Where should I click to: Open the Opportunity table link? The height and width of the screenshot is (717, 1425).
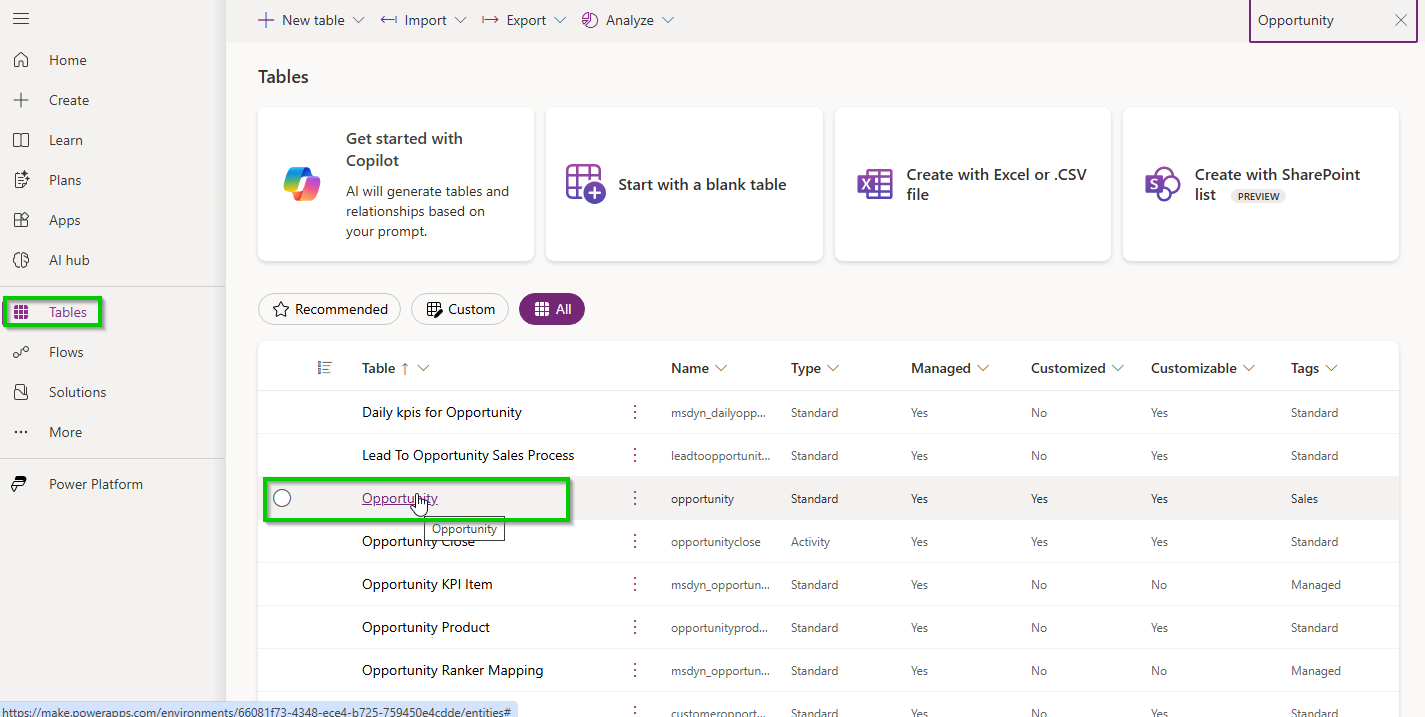click(399, 498)
